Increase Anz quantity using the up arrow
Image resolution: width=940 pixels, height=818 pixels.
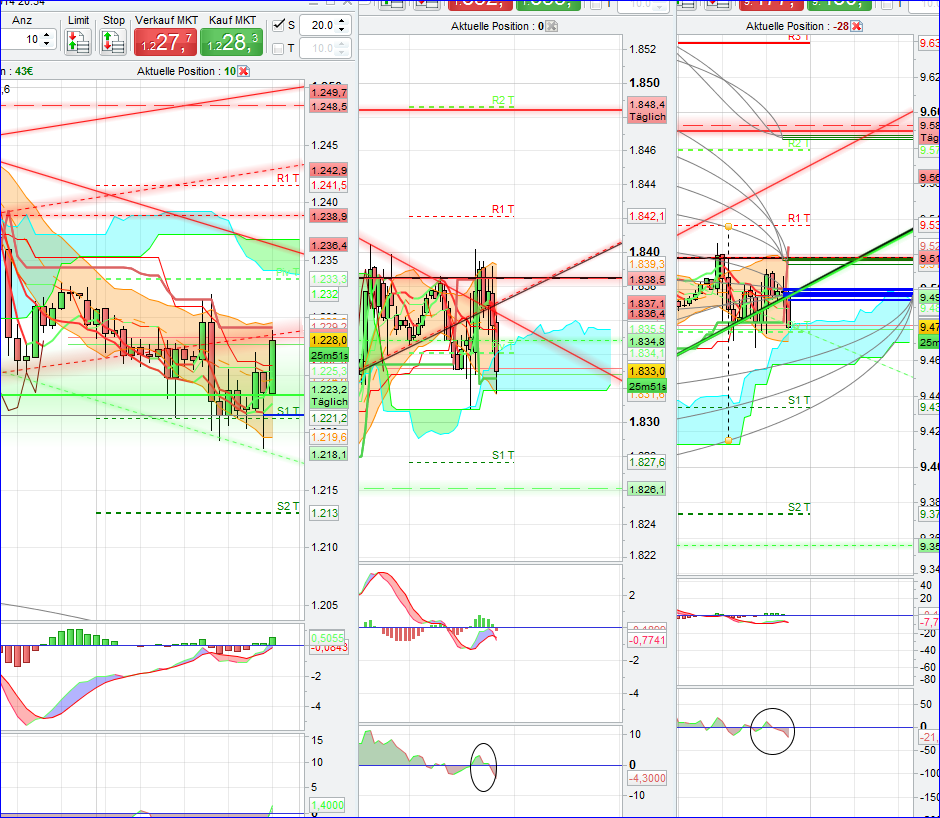pos(46,34)
